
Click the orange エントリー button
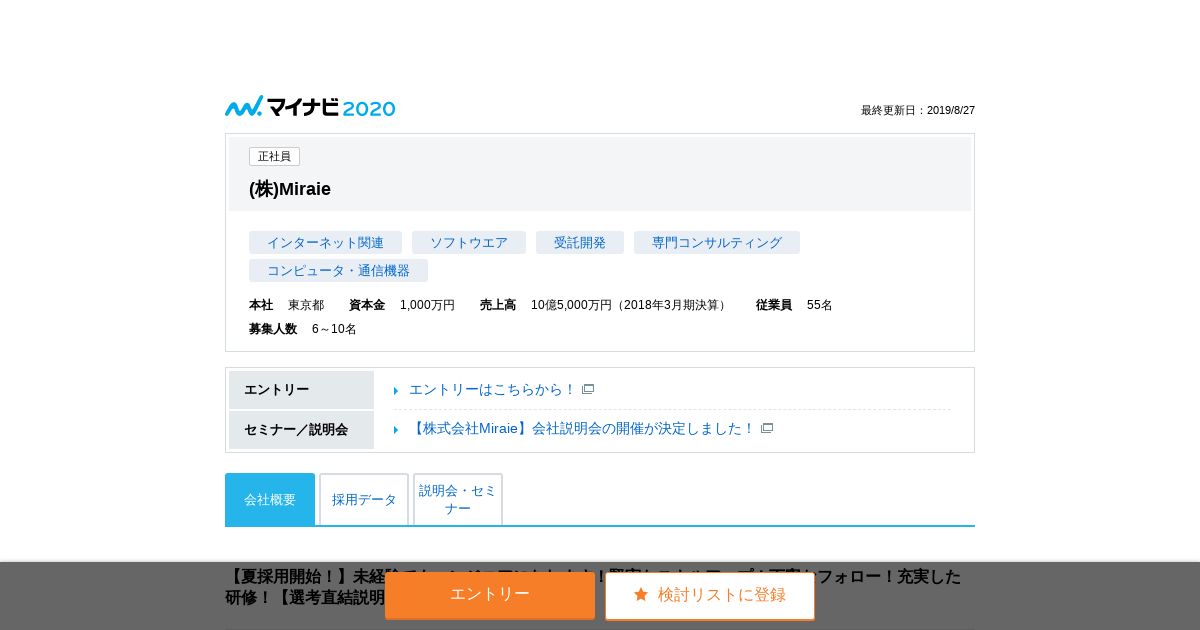pyautogui.click(x=490, y=595)
